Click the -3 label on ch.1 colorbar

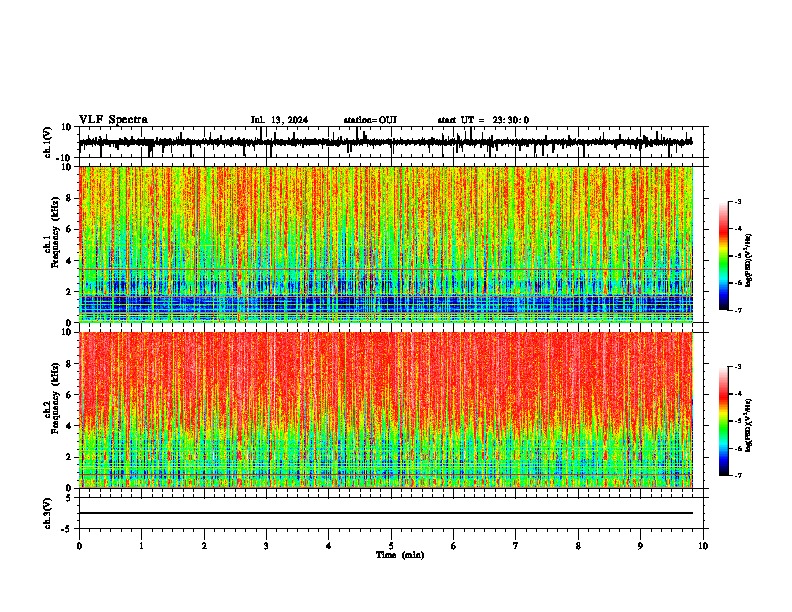click(x=737, y=201)
